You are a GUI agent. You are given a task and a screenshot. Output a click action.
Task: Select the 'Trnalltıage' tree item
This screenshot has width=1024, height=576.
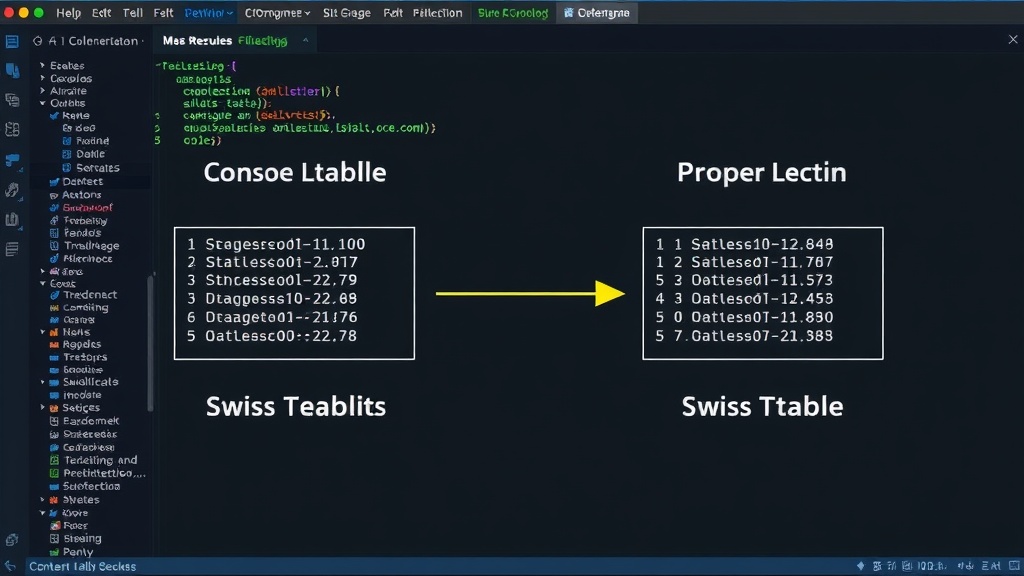[91, 246]
